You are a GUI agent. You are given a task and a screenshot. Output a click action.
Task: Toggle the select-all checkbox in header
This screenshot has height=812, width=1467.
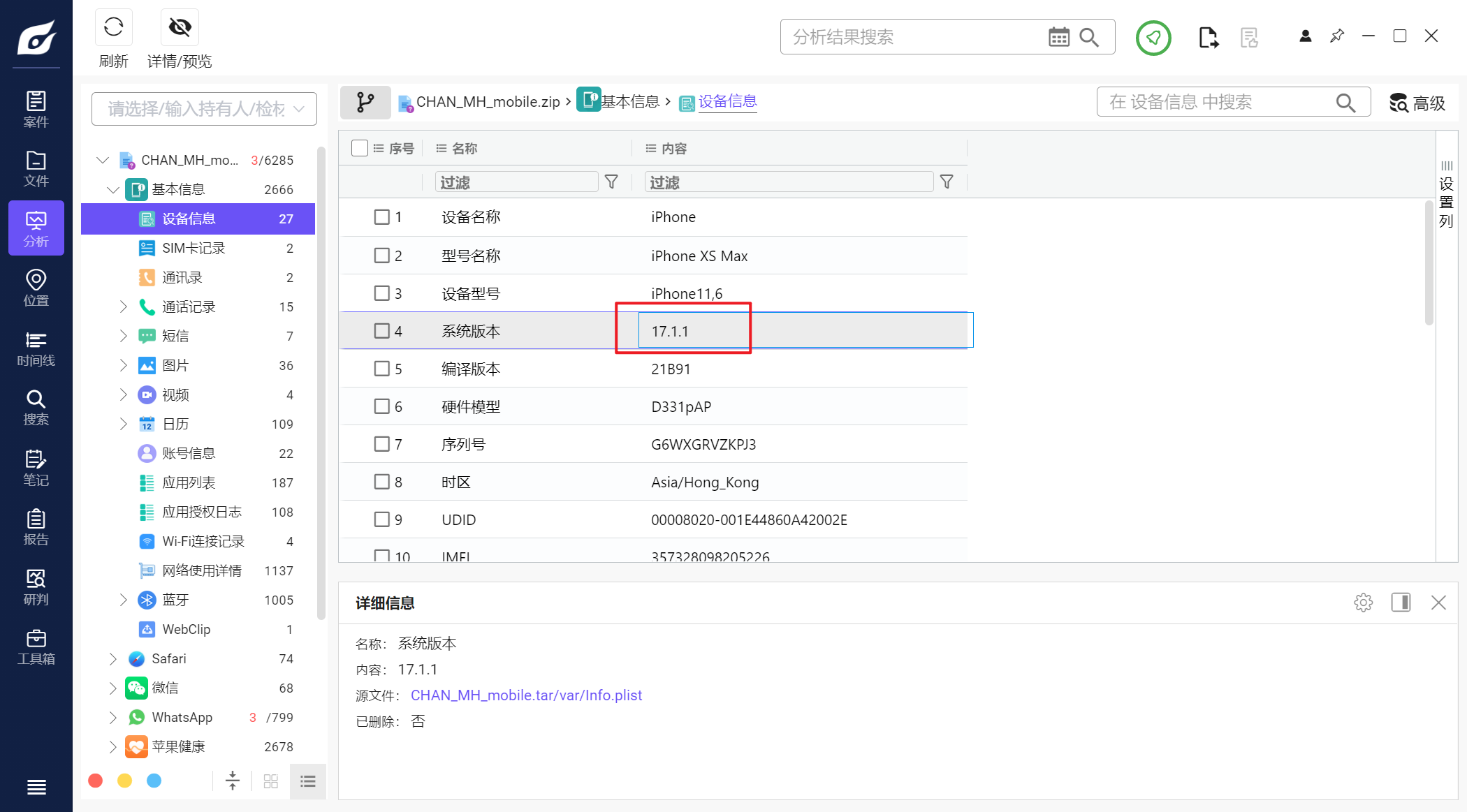click(360, 148)
